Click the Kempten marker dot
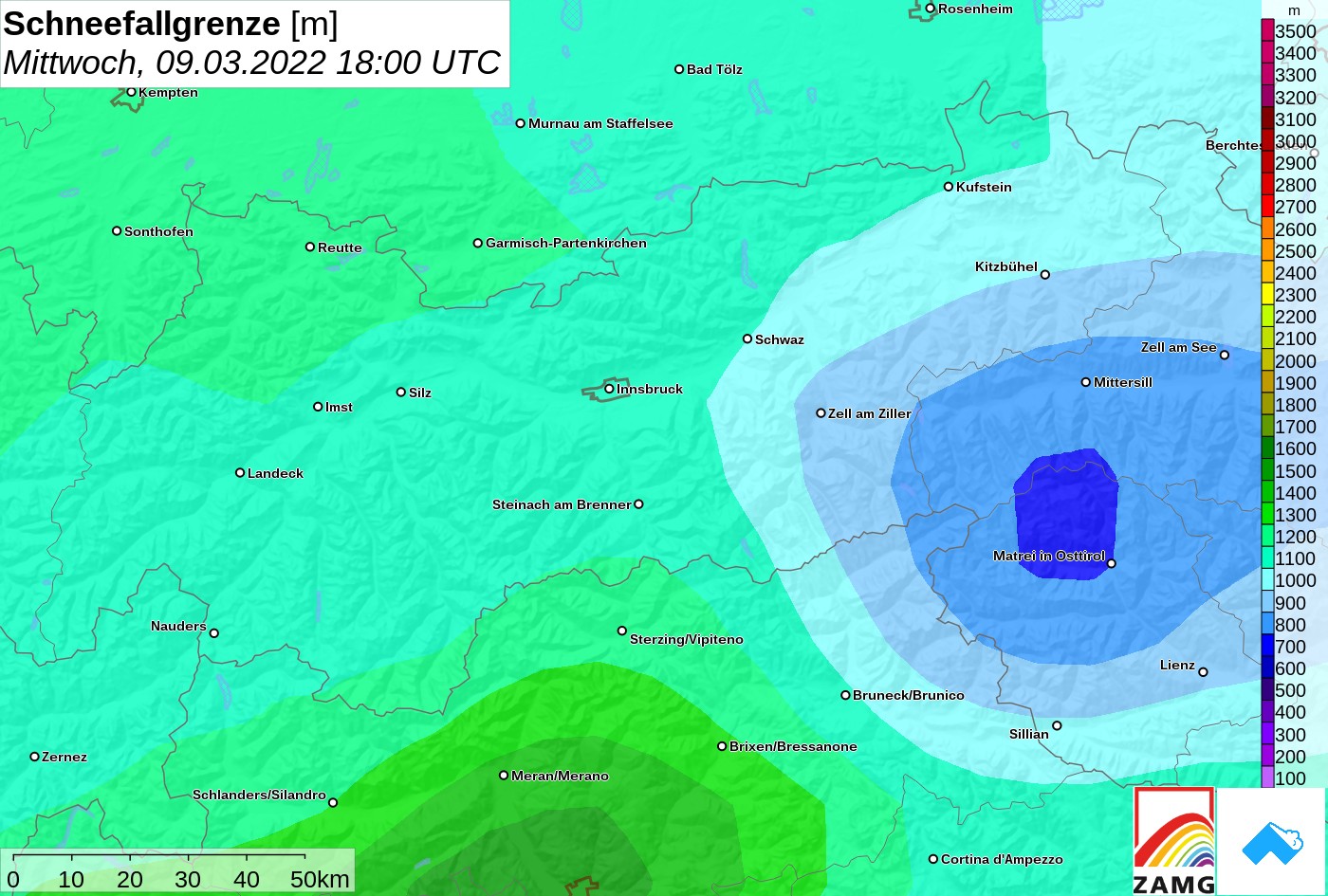This screenshot has height=896, width=1328. pyautogui.click(x=131, y=92)
